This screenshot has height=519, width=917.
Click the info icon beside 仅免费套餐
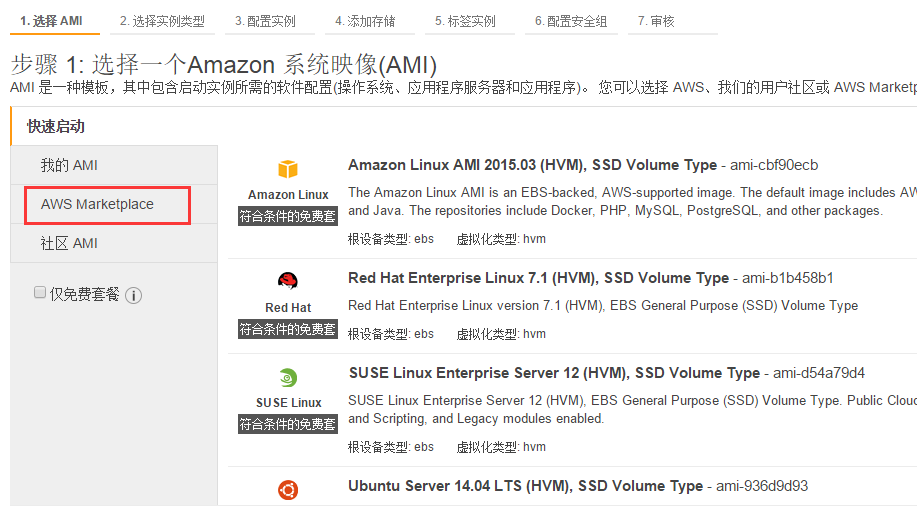133,295
